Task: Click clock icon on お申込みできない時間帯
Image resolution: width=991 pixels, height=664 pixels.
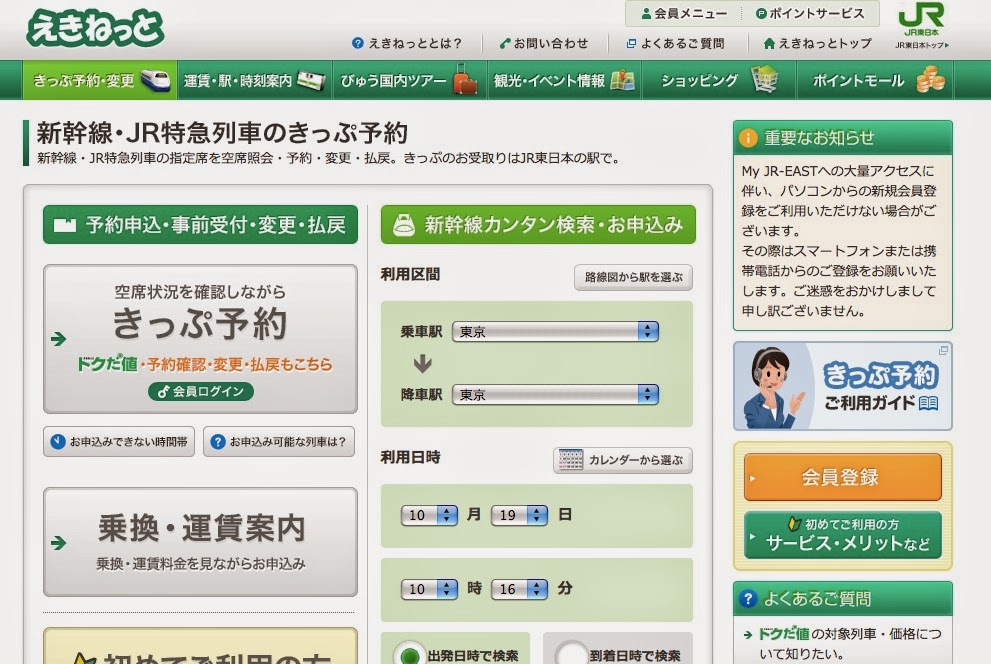Action: click(58, 442)
